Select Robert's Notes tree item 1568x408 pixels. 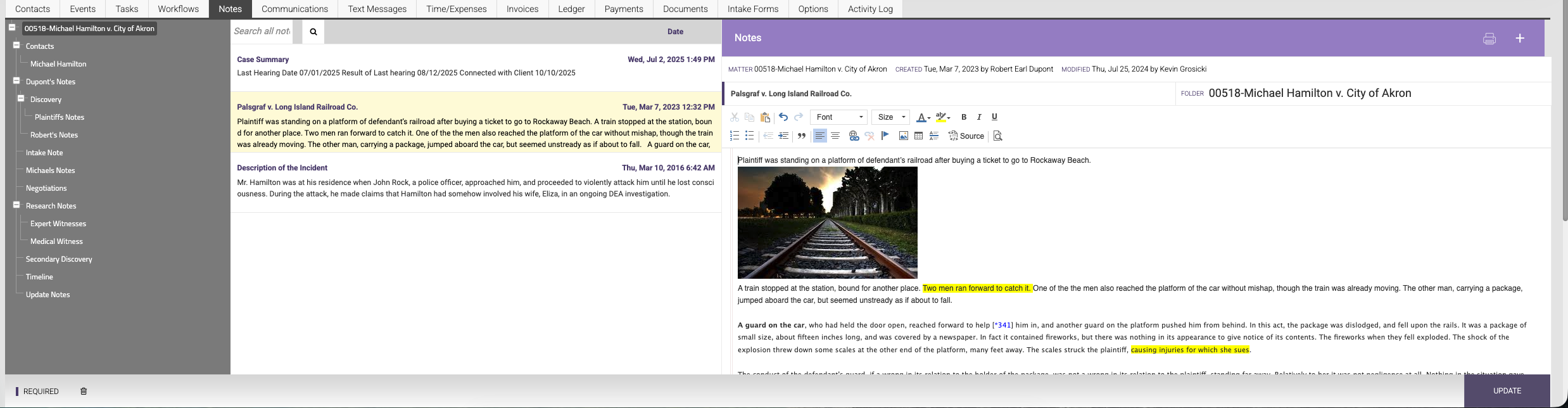pyautogui.click(x=54, y=135)
